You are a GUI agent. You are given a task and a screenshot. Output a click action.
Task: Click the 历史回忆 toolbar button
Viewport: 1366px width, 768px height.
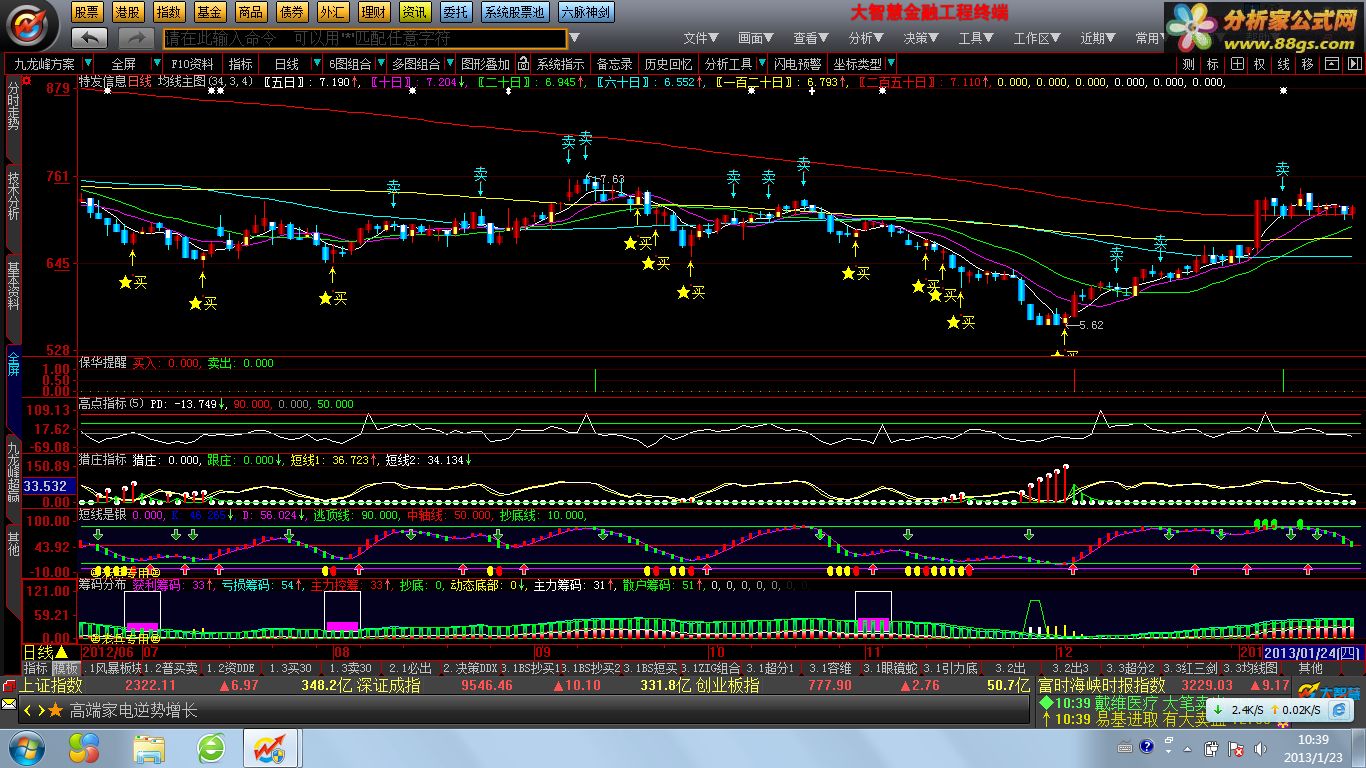668,64
